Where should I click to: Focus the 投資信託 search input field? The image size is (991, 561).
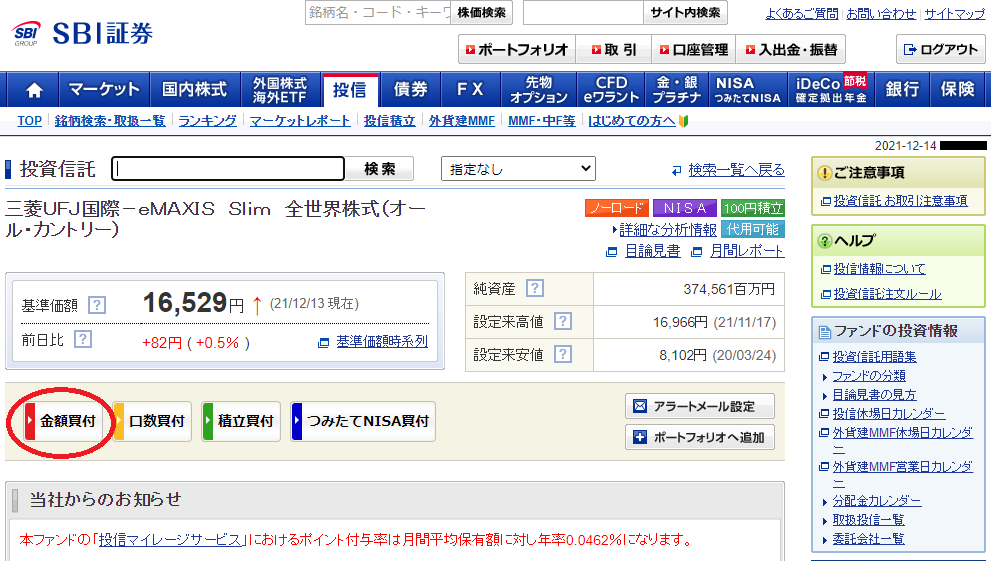coord(228,169)
